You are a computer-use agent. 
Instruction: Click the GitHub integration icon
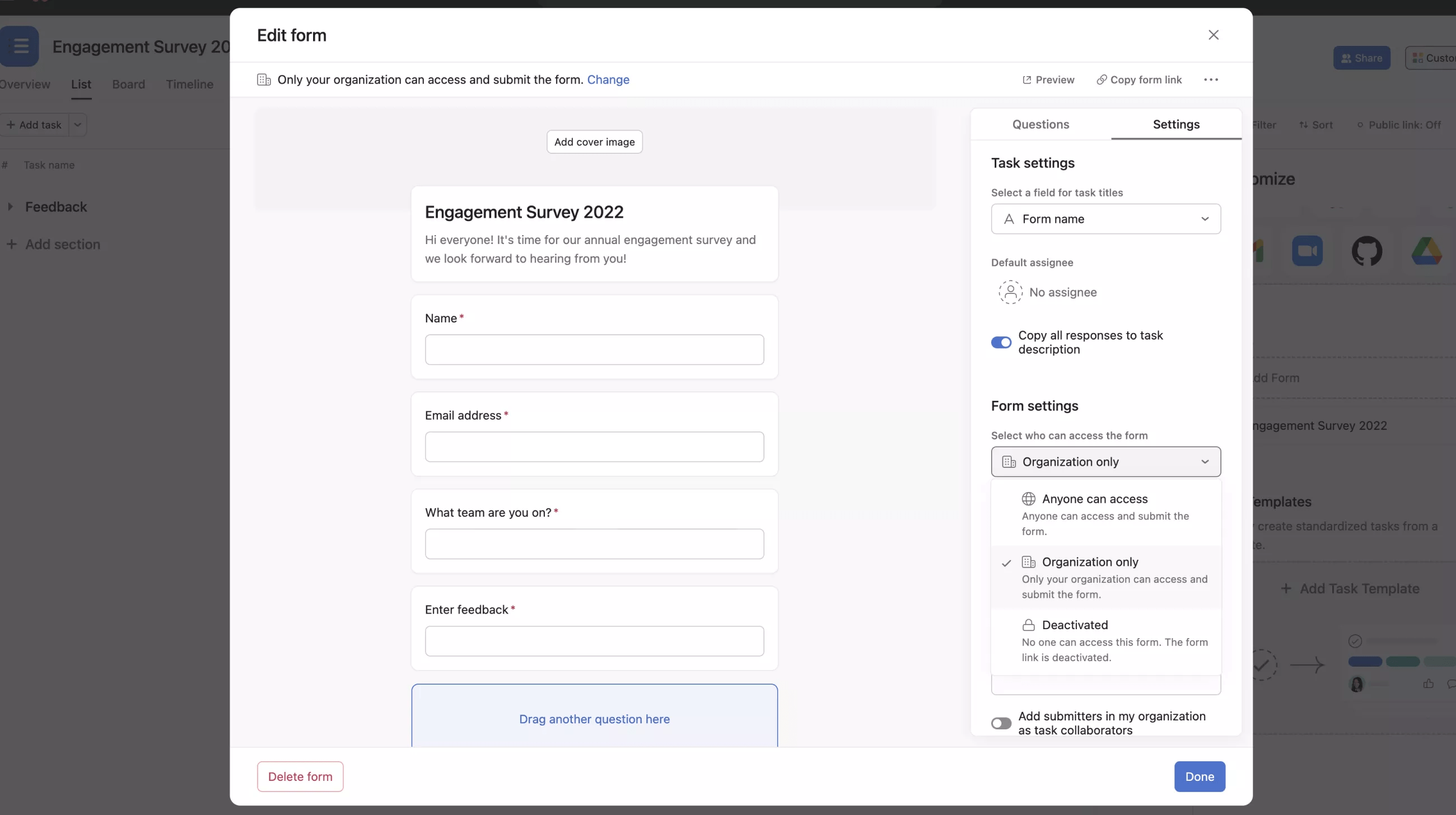[1366, 251]
